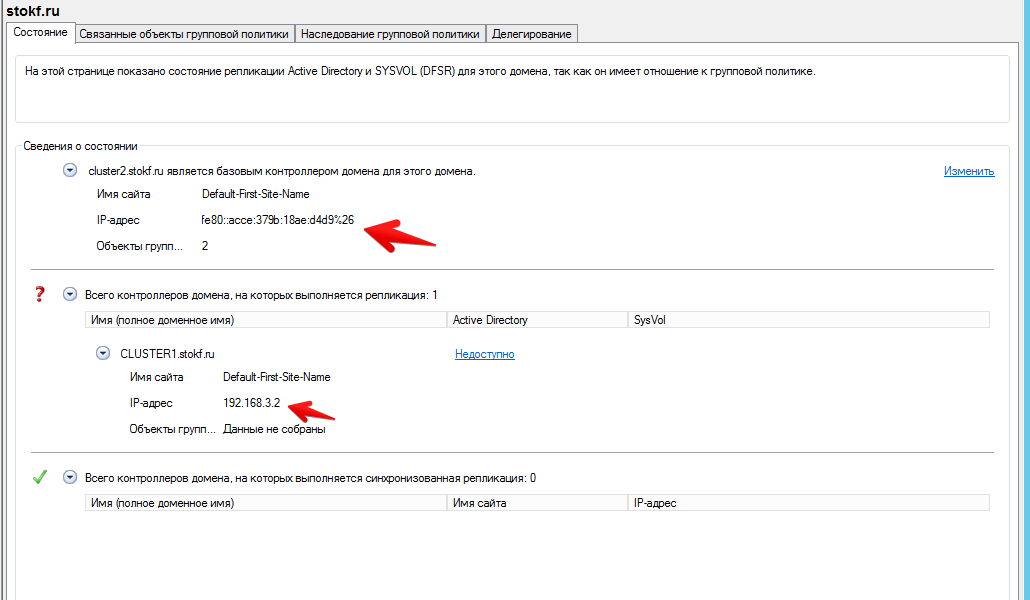1030x600 pixels.
Task: Click the Имя сайта column header in synchronized table
Action: 537,503
